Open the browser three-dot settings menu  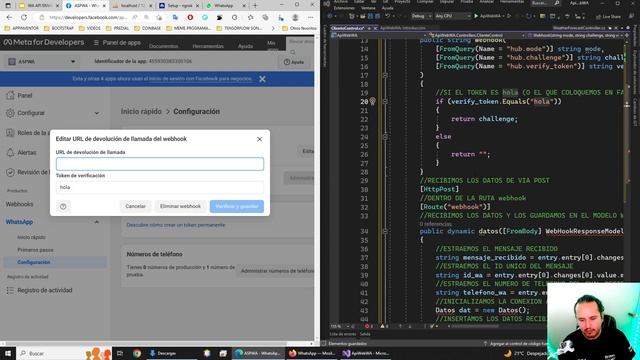311,18
